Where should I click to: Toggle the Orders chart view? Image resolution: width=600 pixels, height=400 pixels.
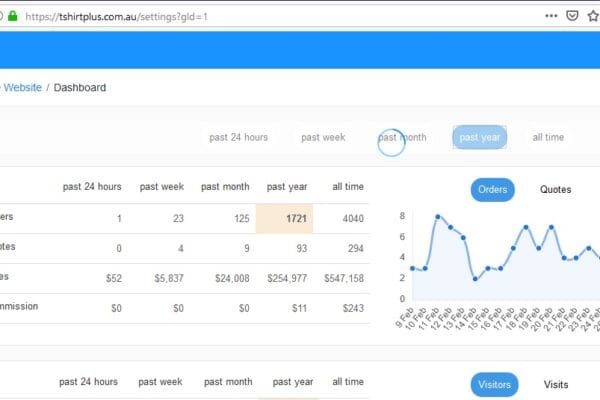click(x=491, y=189)
